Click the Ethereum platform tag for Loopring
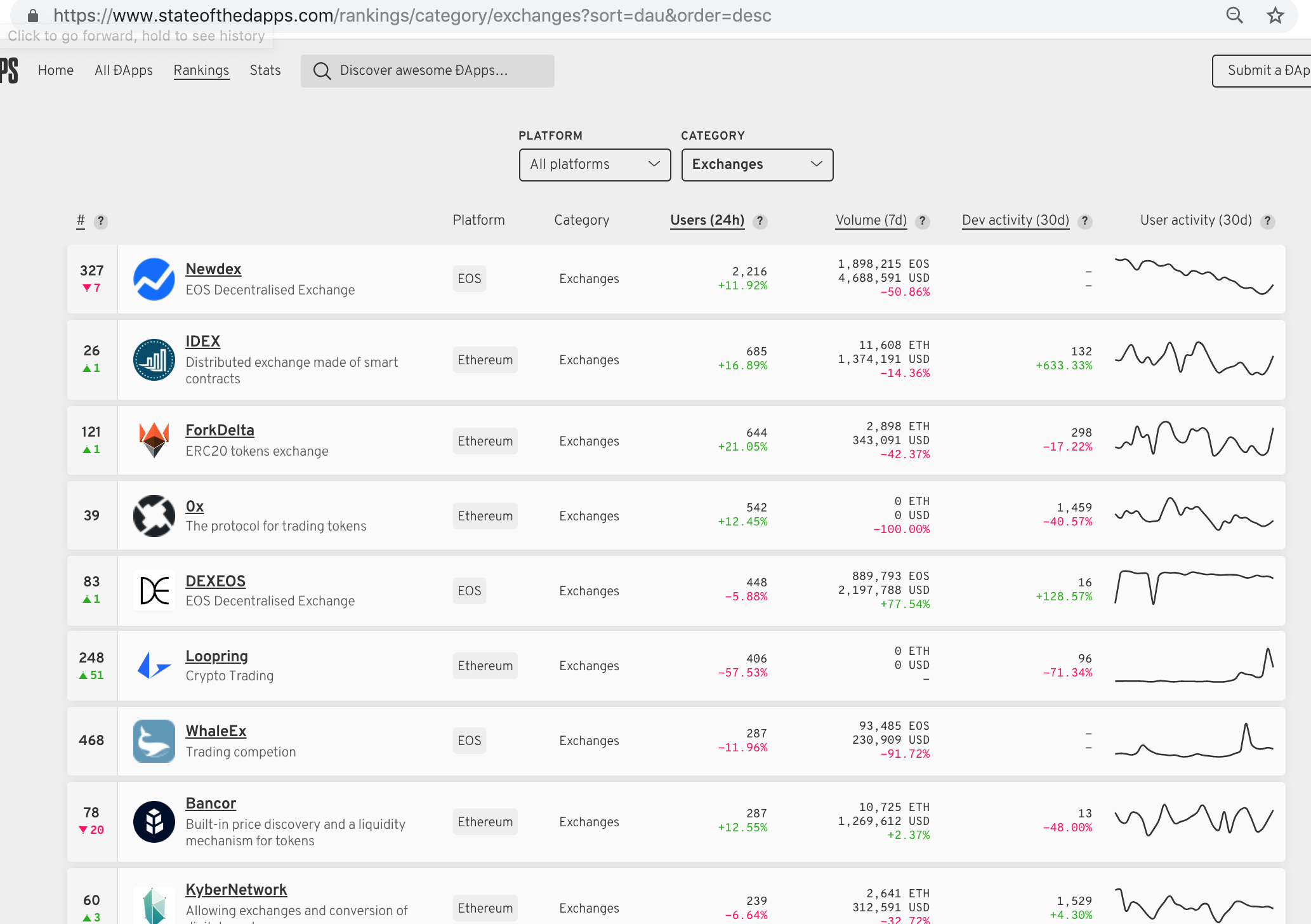The height and width of the screenshot is (924, 1311). click(x=485, y=666)
